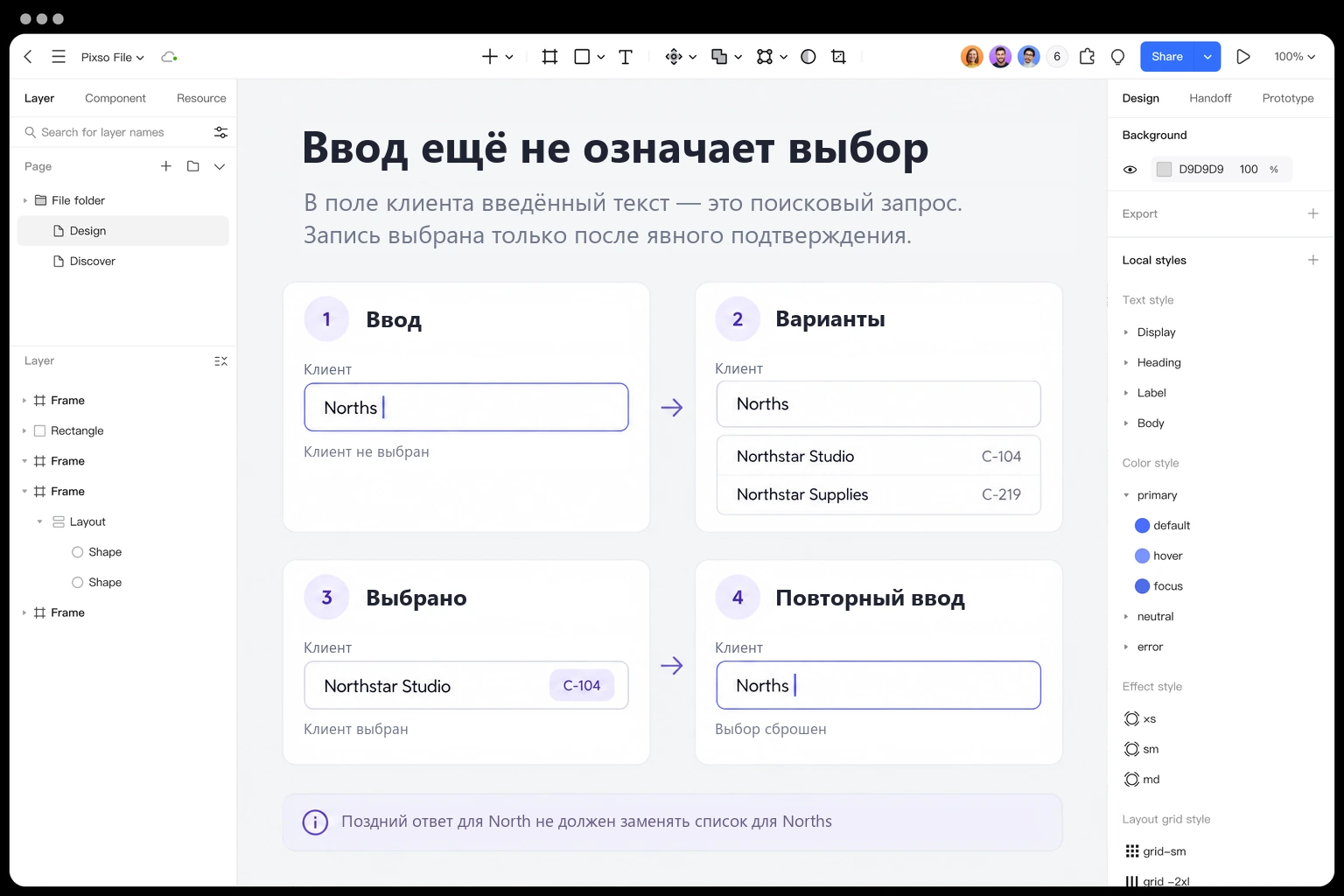
Task: Open the Share options dropdown arrow
Action: coord(1207,57)
